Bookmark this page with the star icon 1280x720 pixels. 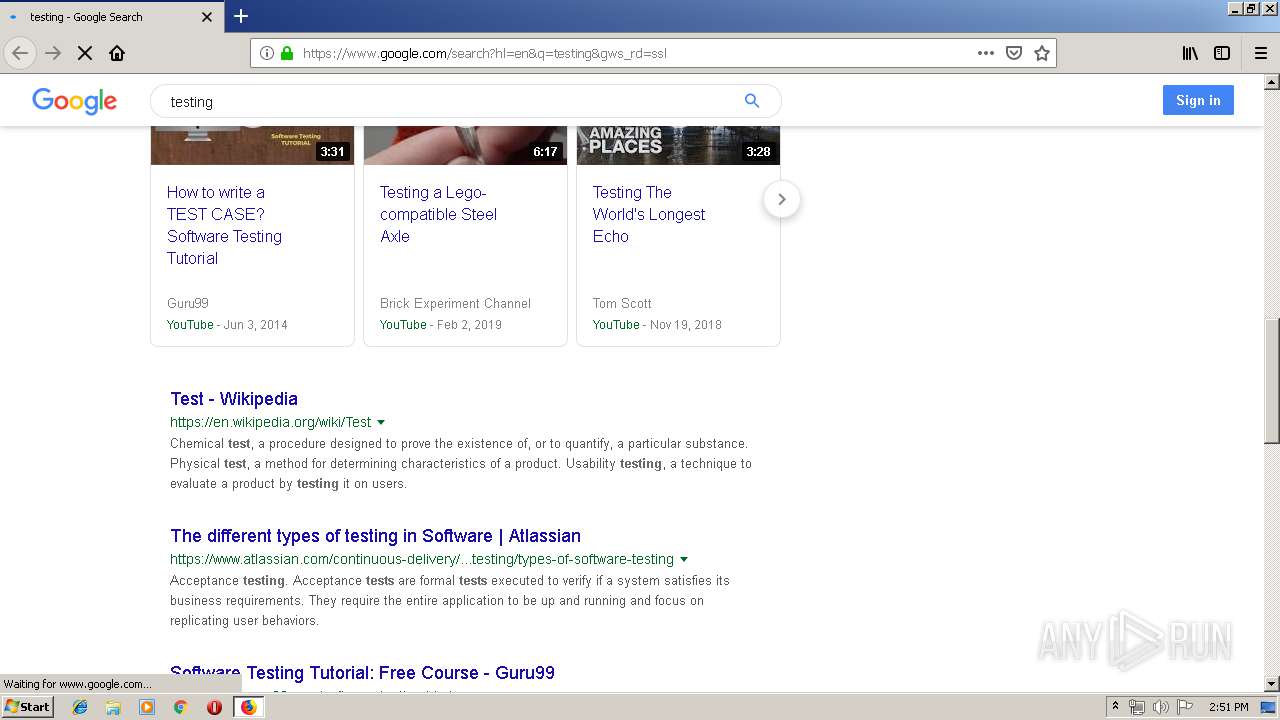[x=1042, y=53]
